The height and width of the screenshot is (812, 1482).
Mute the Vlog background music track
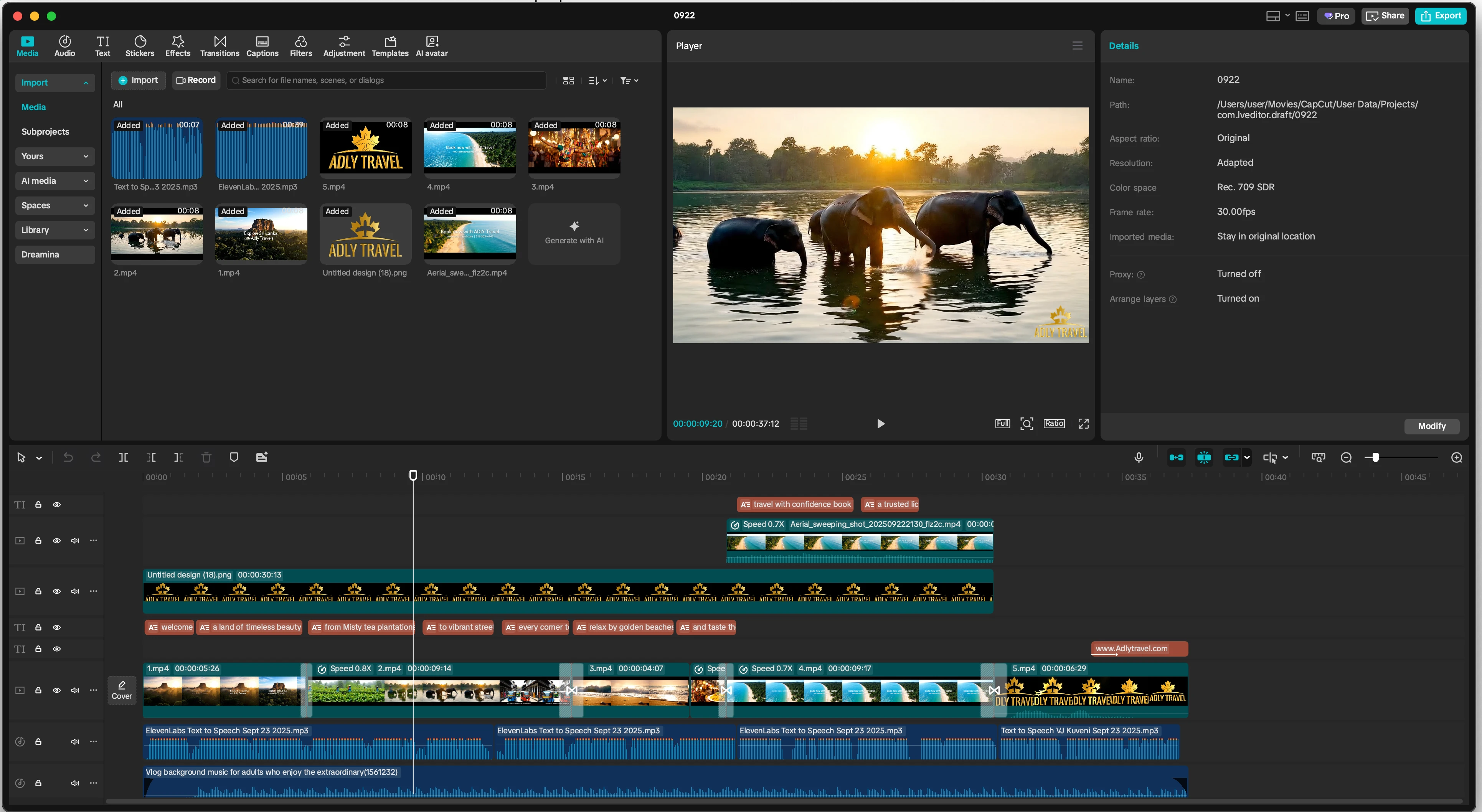(75, 783)
